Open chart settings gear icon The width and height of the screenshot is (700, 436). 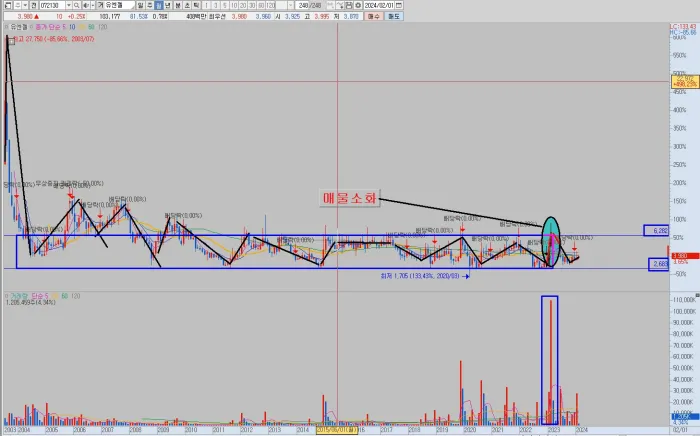click(x=358, y=5)
